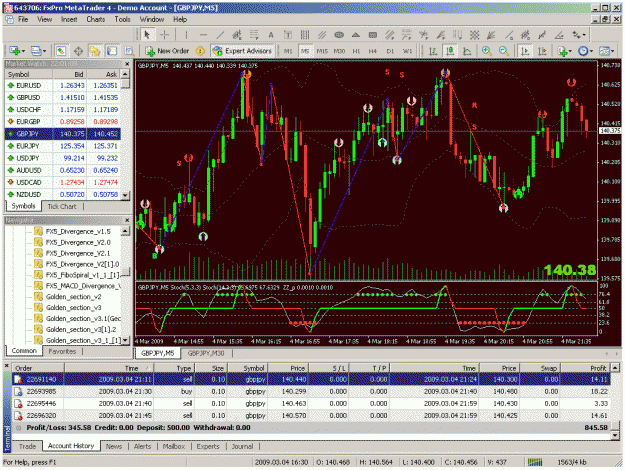Switch chart to line chart mode

point(467,51)
